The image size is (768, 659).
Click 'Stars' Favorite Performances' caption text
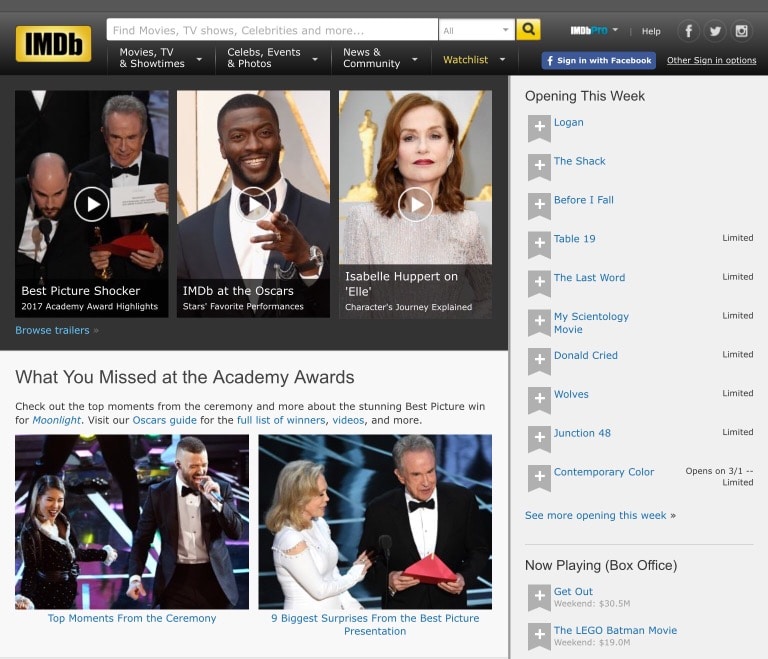(x=243, y=306)
